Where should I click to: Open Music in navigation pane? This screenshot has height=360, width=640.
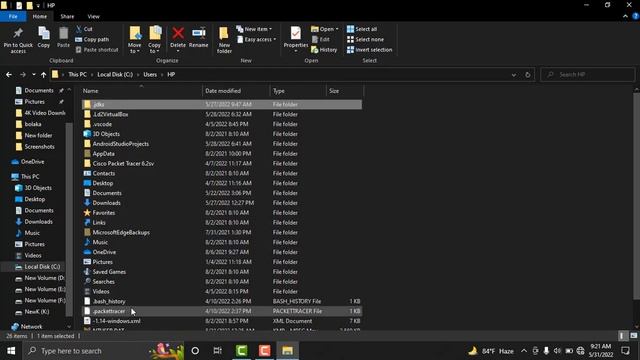coord(32,233)
